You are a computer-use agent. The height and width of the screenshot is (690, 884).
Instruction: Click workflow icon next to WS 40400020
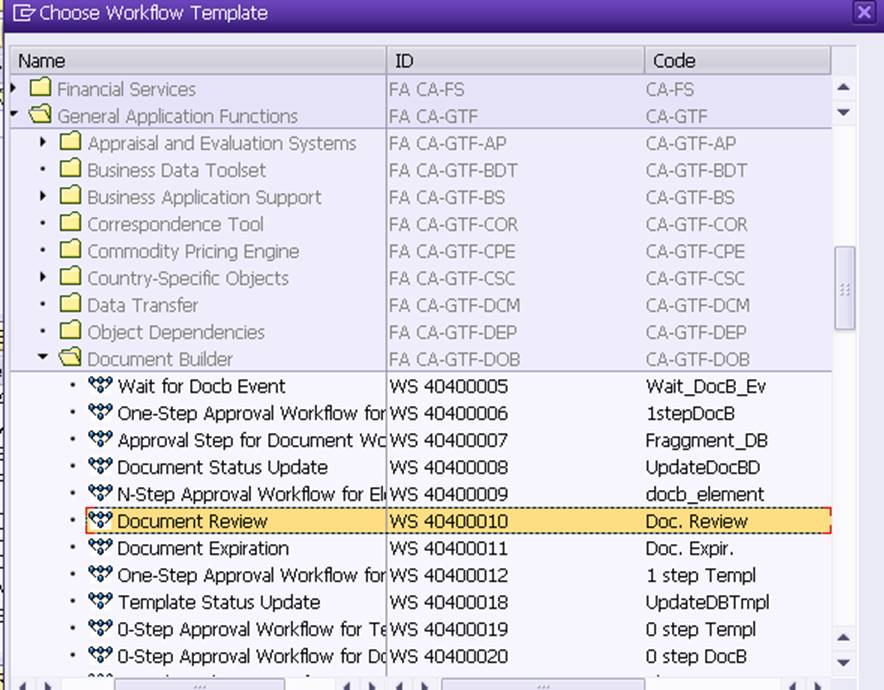(x=100, y=655)
